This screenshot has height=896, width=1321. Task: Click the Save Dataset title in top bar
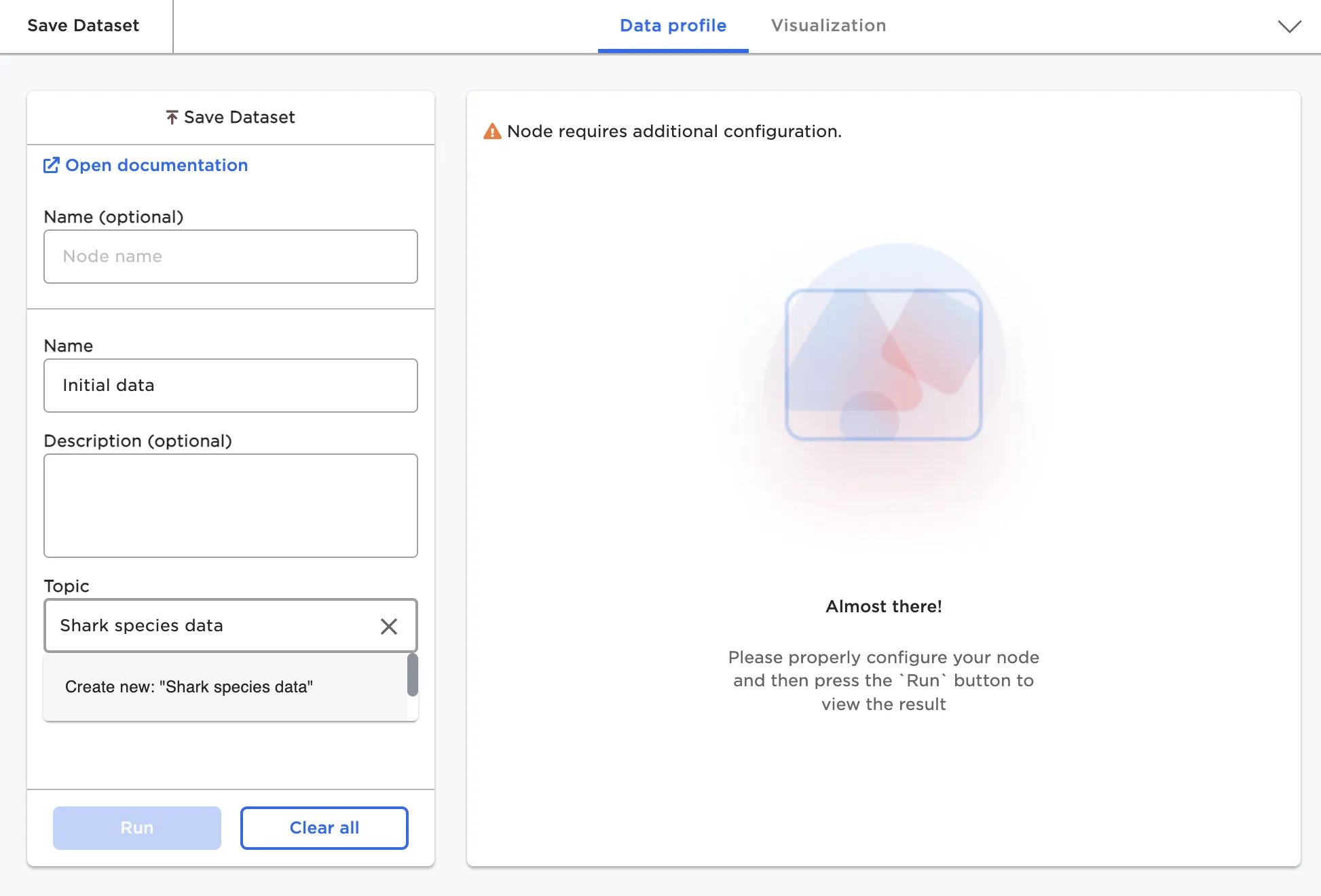[x=83, y=26]
